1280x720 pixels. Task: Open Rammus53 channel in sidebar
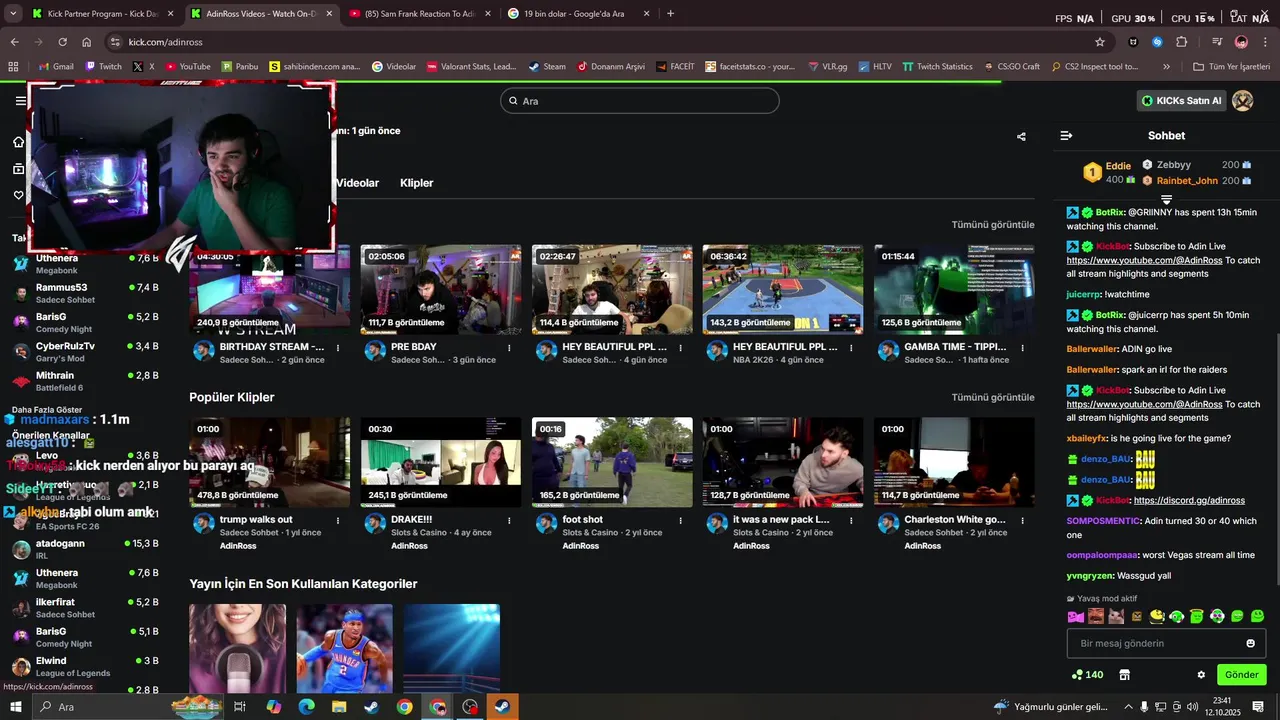point(84,293)
